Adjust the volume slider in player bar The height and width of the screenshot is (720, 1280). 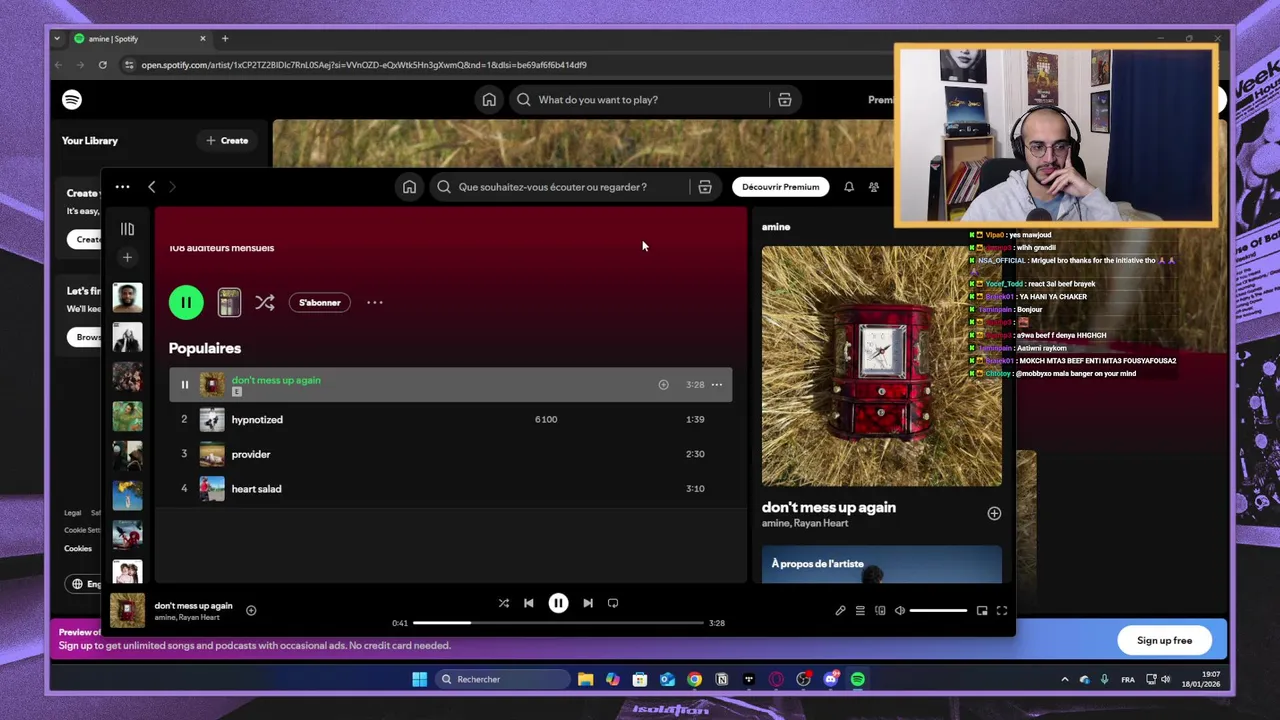click(x=938, y=610)
